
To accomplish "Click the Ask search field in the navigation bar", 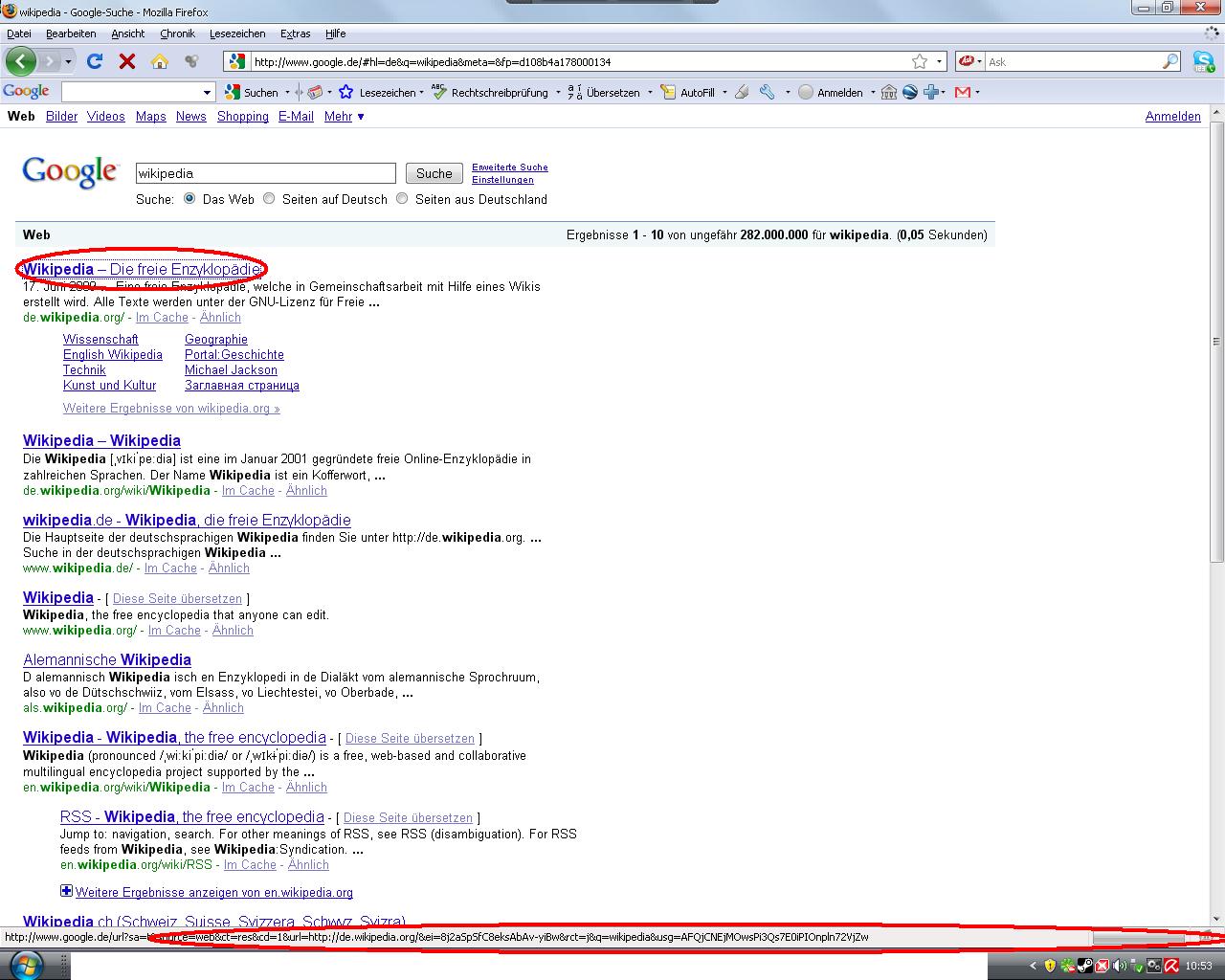I will (1073, 61).
